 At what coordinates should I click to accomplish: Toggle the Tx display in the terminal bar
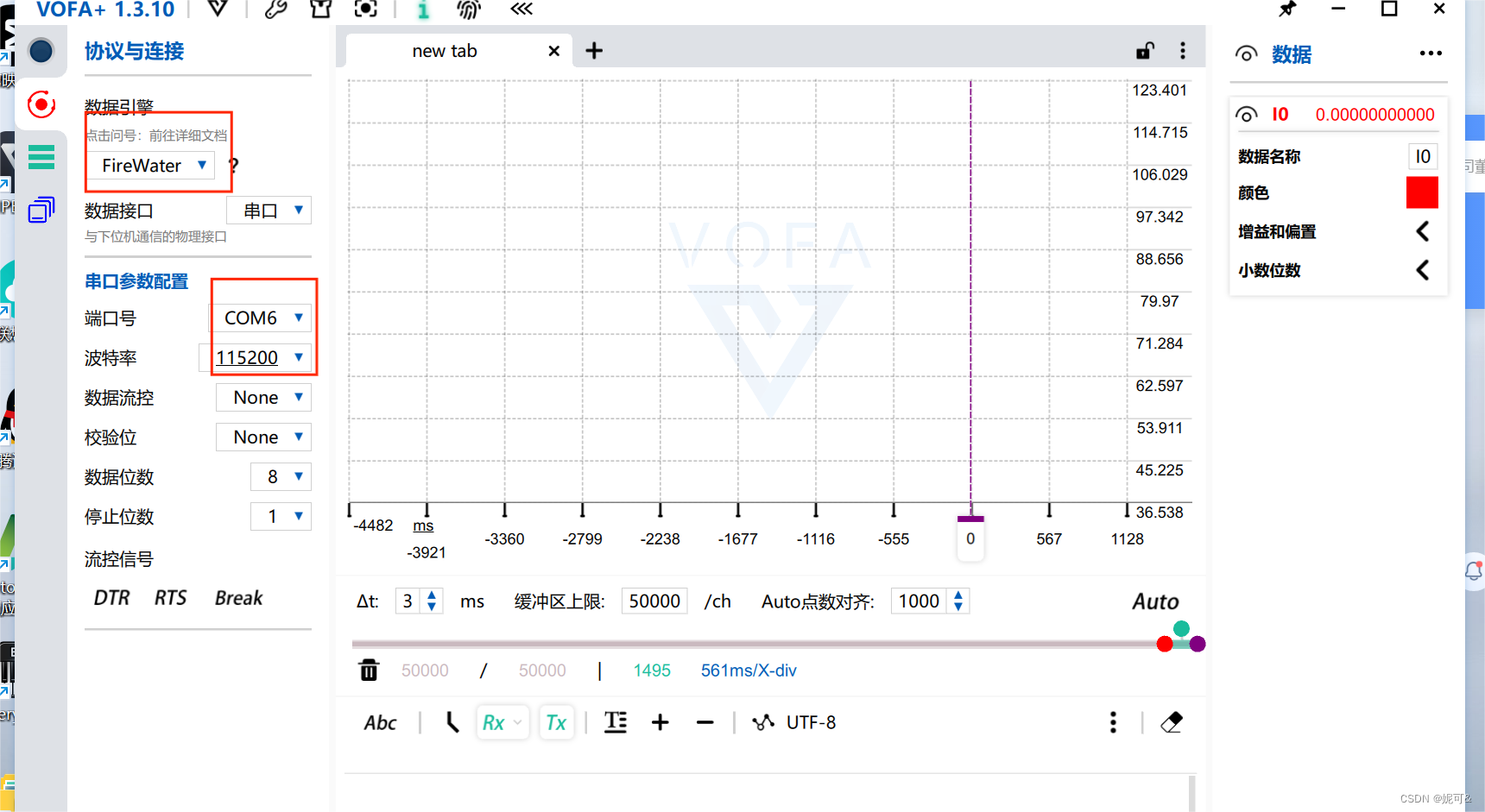pos(556,722)
